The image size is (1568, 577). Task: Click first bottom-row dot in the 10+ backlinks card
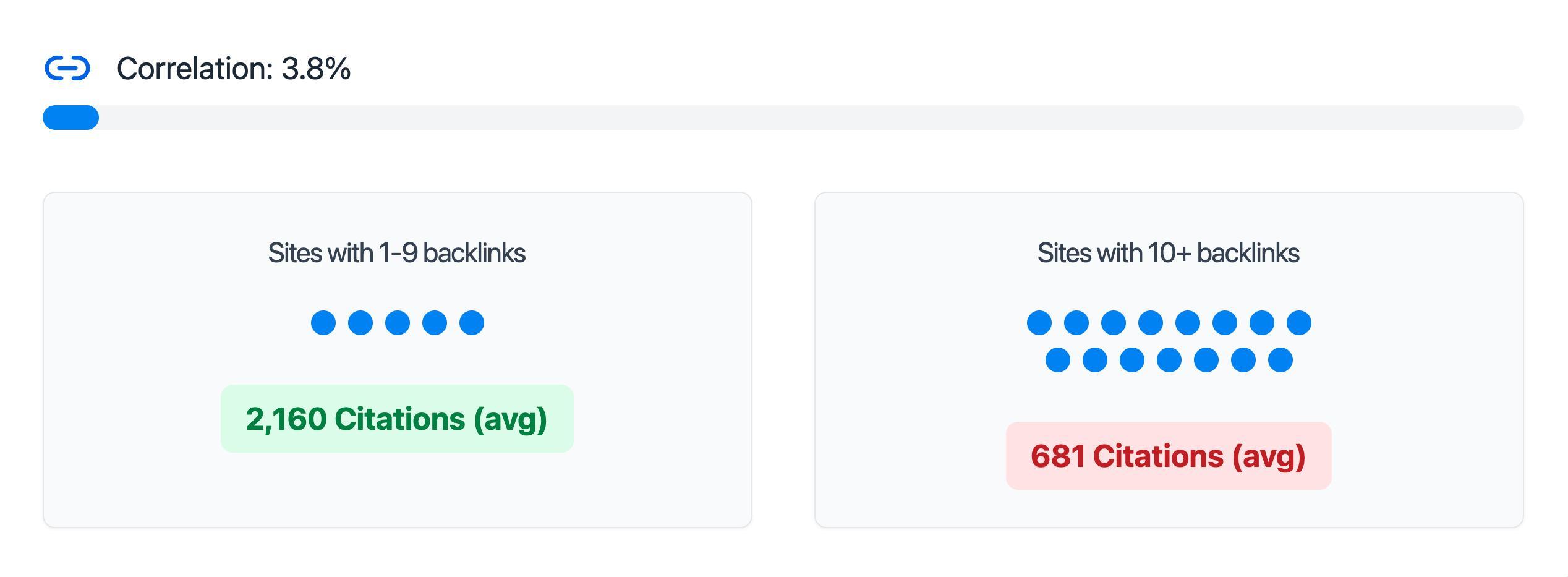[x=1058, y=360]
